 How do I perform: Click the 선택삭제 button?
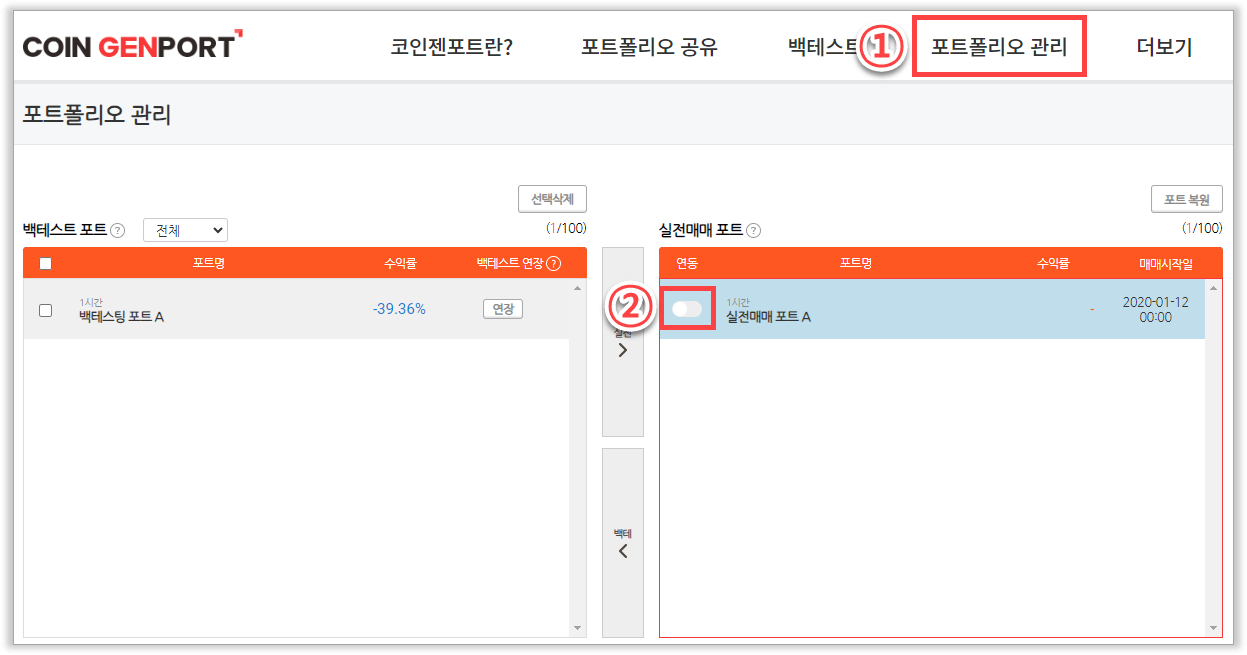point(552,199)
